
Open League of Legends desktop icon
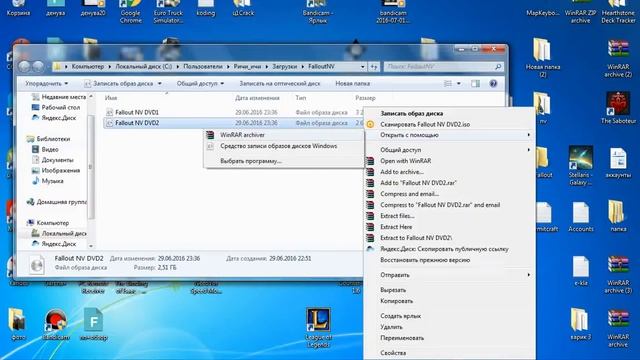coord(318,327)
